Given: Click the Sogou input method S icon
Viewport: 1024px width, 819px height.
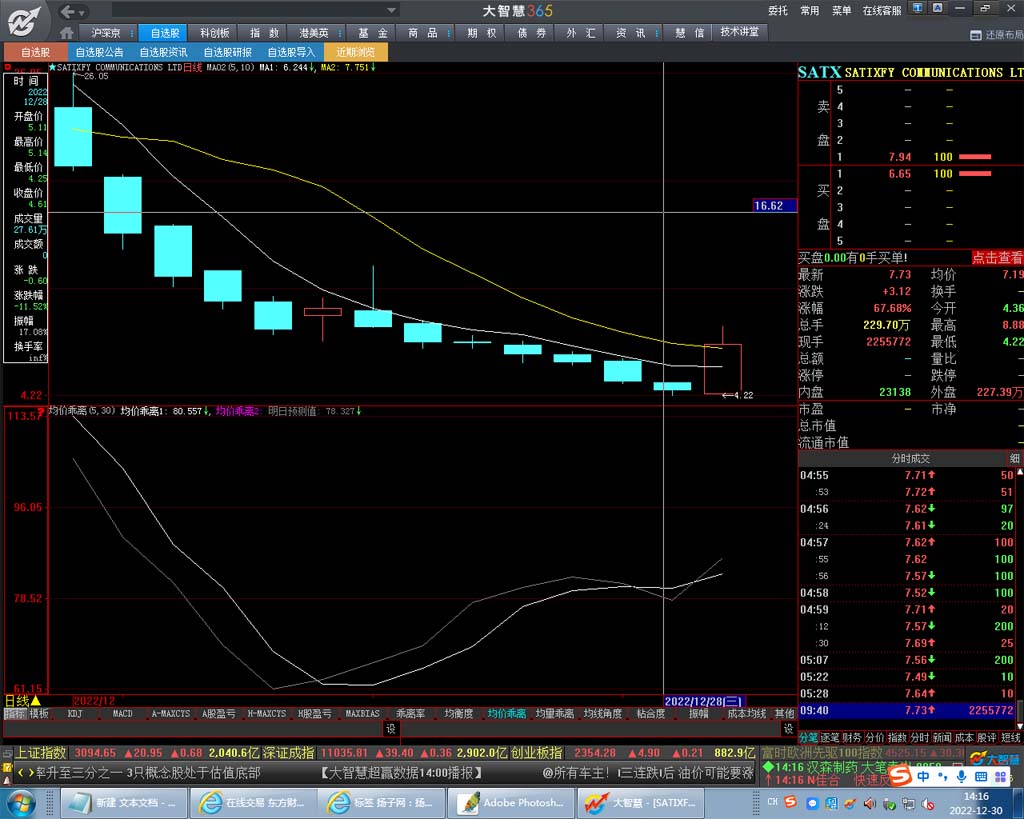Looking at the screenshot, I should [901, 776].
